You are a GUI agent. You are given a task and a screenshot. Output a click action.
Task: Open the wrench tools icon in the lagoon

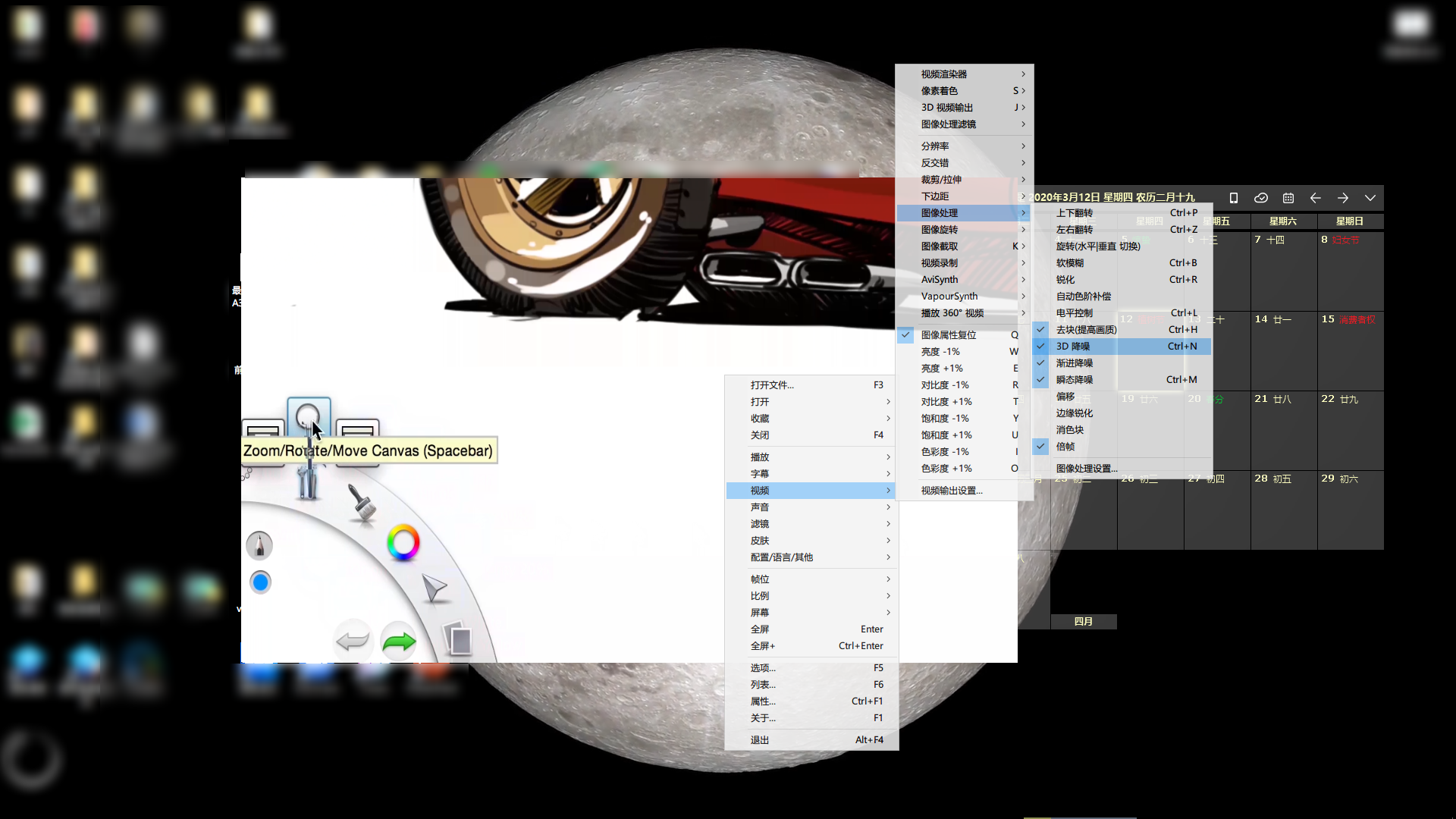[307, 481]
